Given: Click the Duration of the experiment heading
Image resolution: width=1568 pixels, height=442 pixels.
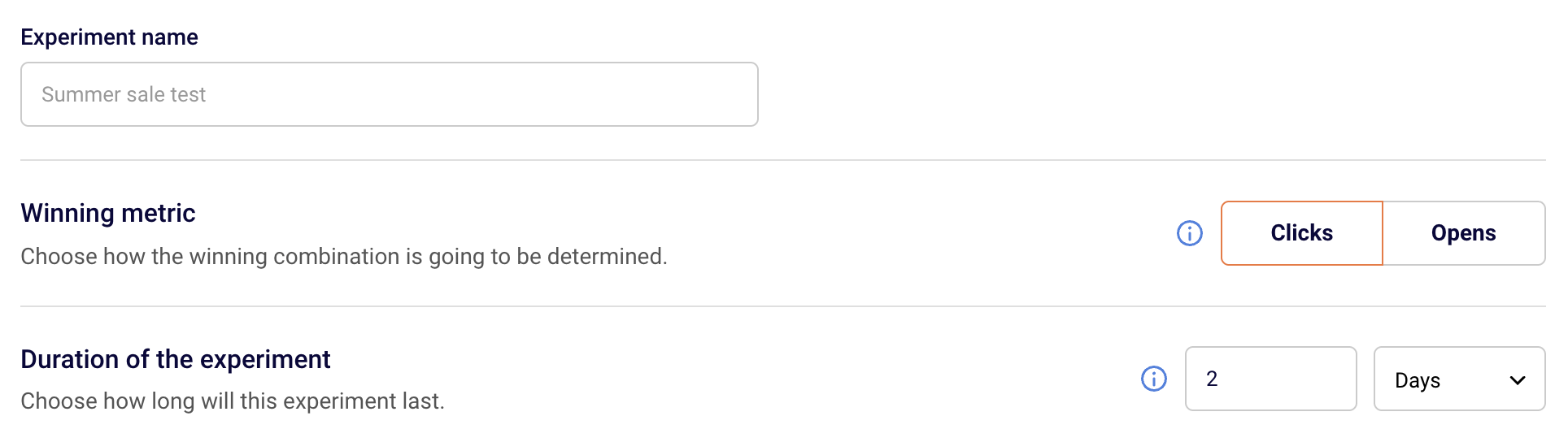Looking at the screenshot, I should (x=176, y=359).
